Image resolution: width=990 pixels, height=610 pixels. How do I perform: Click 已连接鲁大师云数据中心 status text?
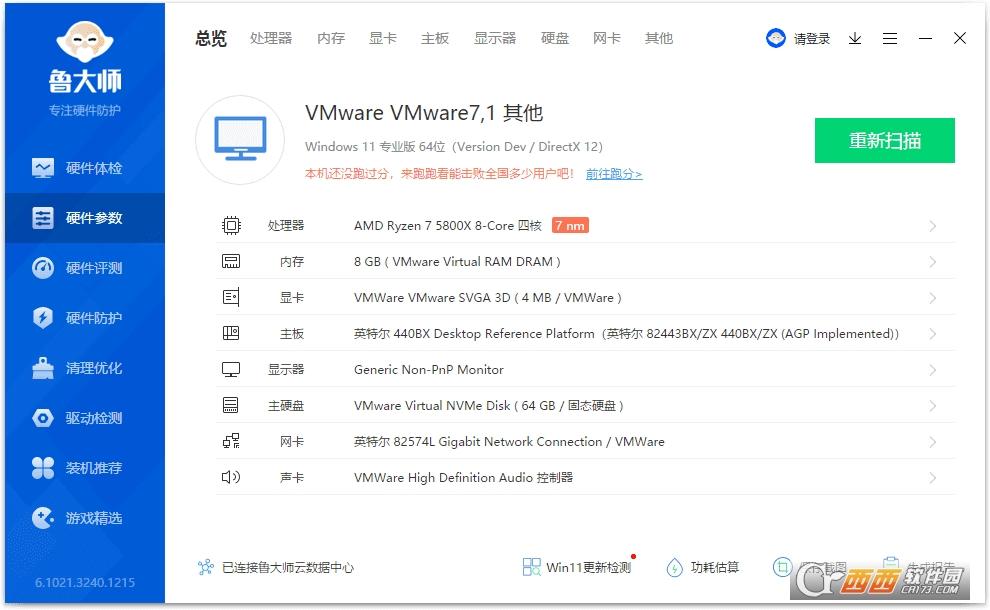(288, 568)
